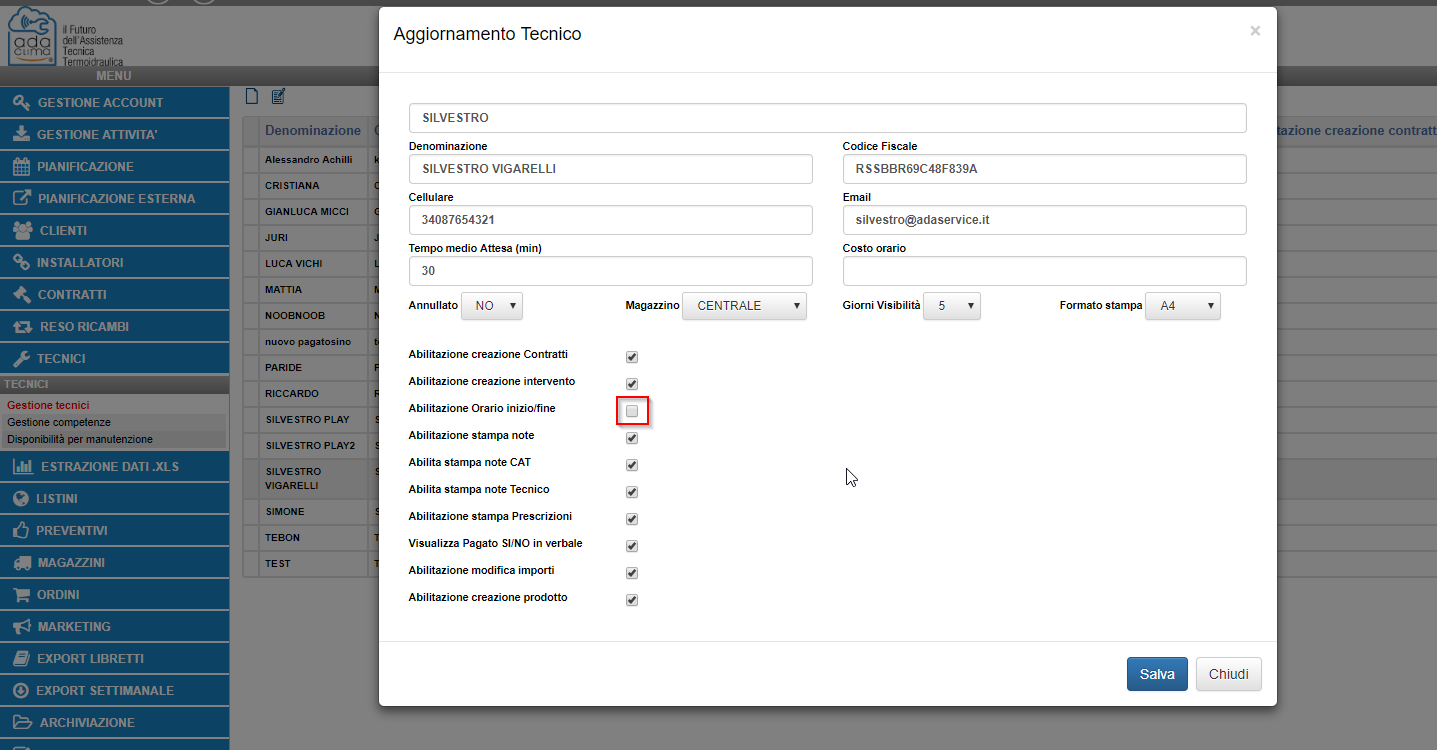Toggle Abilitazione creazione intervento checkbox
1437x750 pixels.
(632, 384)
